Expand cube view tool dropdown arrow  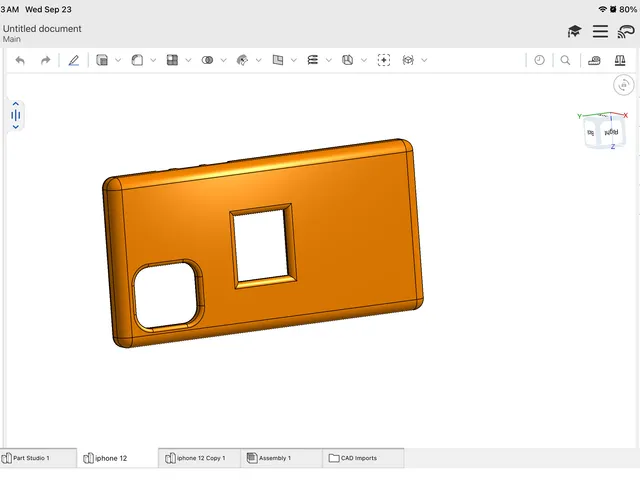pos(424,60)
